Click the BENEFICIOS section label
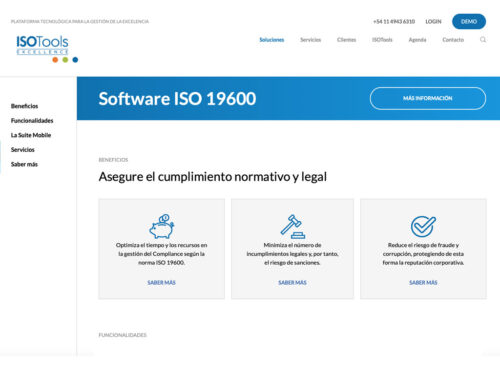500x375 pixels. point(113,160)
